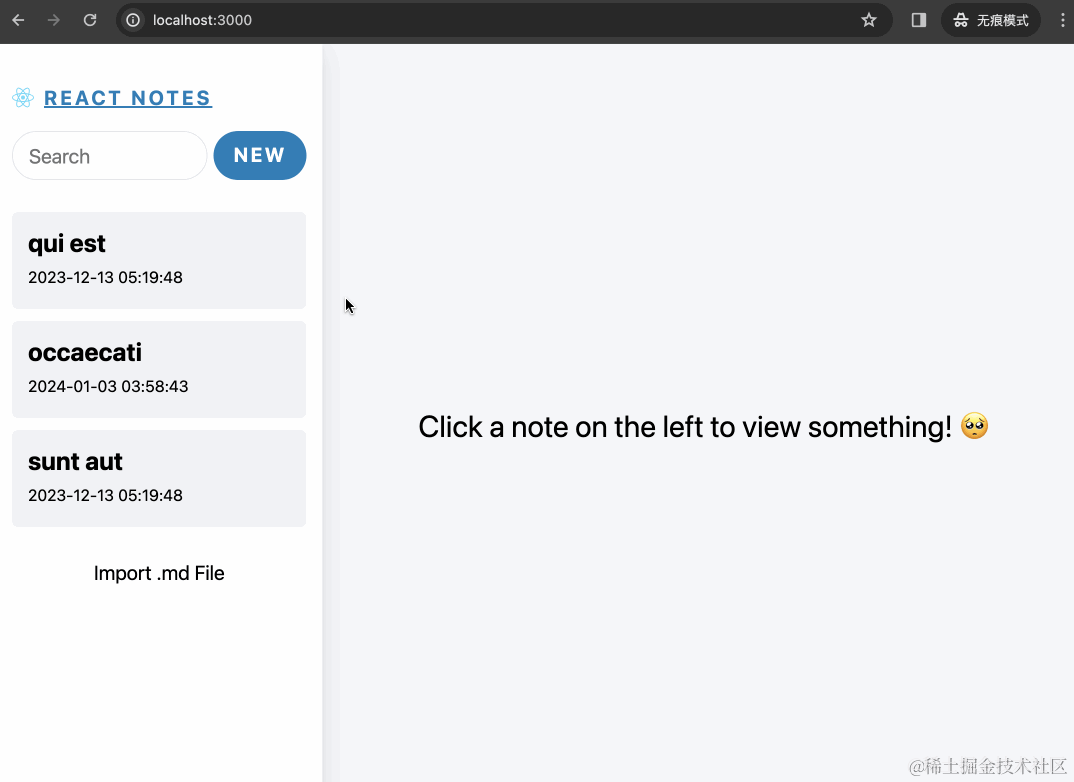Click the React atom logo icon

[x=22, y=97]
